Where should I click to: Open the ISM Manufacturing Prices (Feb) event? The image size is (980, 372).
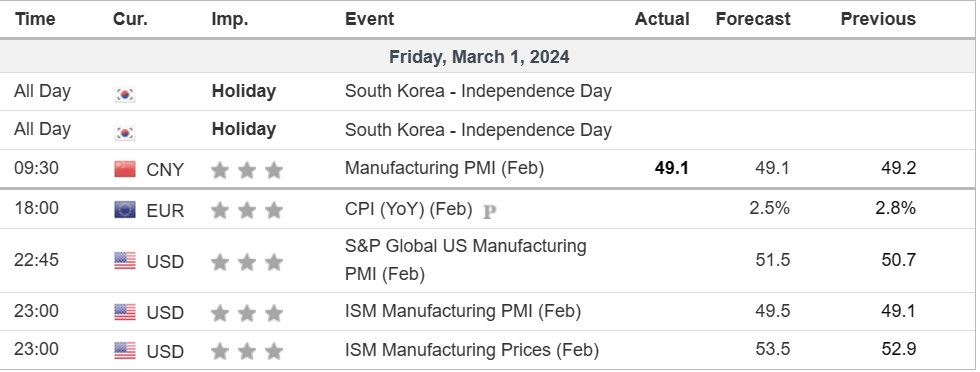click(x=472, y=349)
